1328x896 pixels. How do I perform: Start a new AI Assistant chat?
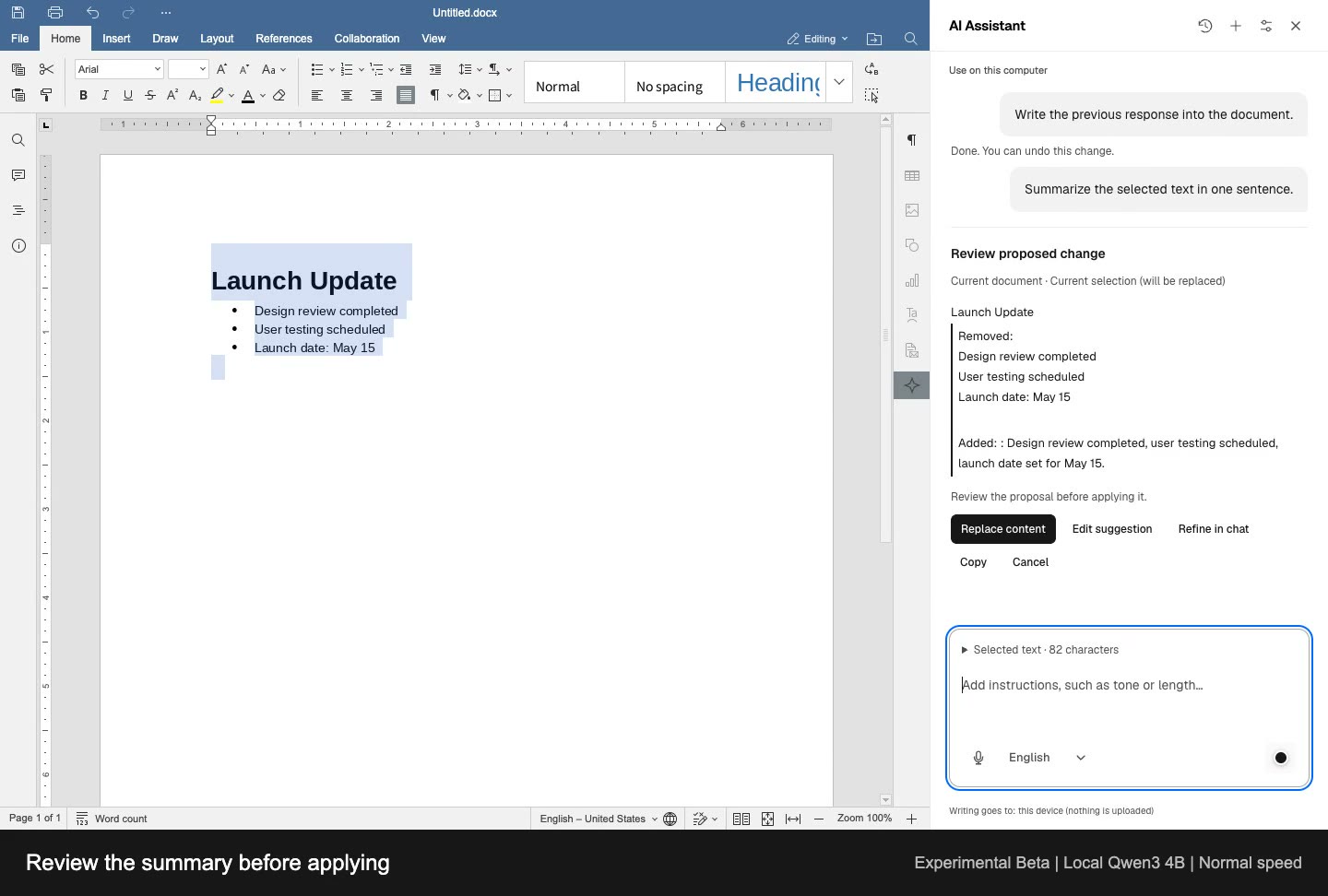1236,26
